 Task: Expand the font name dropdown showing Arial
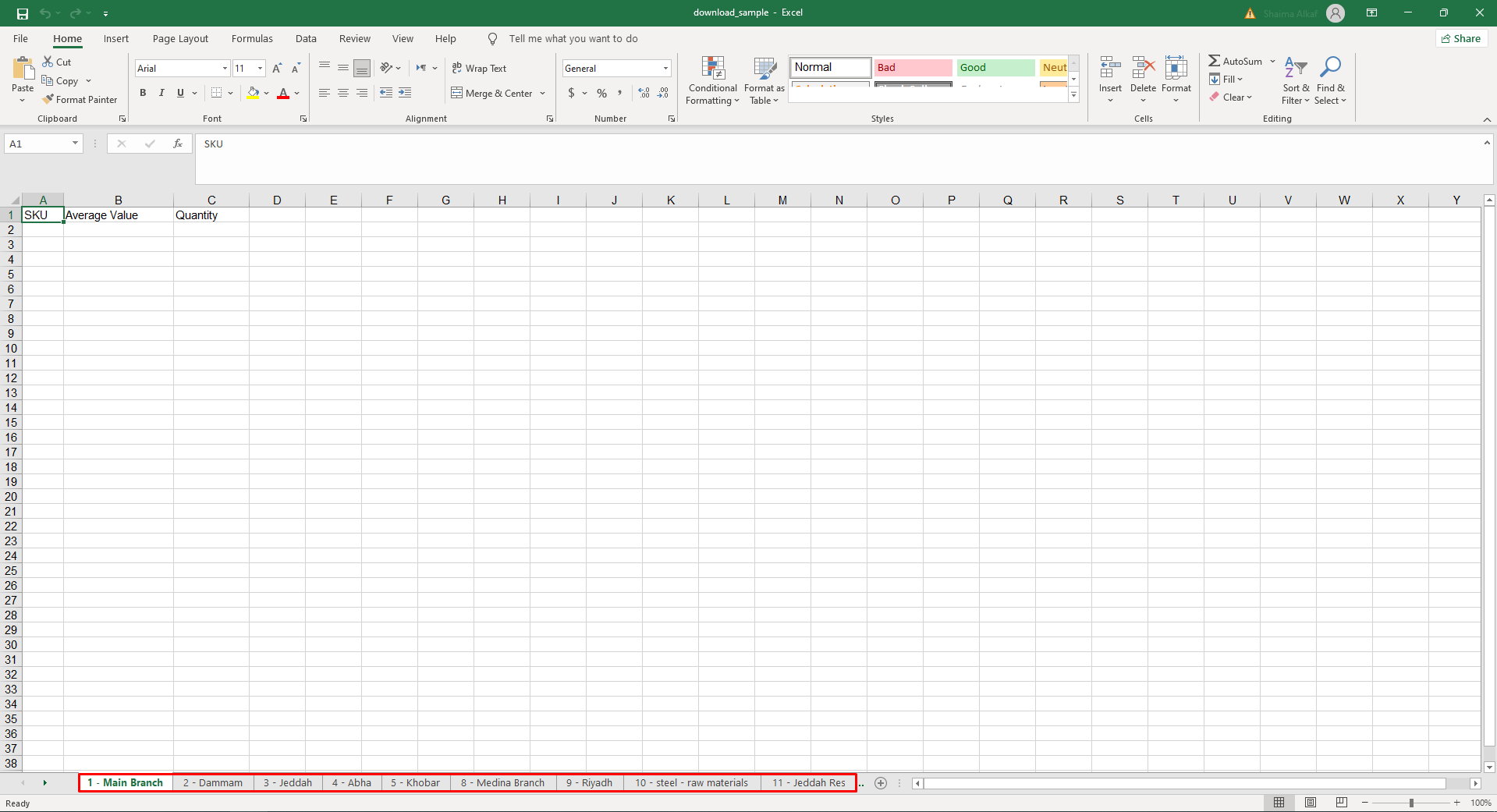(x=225, y=69)
